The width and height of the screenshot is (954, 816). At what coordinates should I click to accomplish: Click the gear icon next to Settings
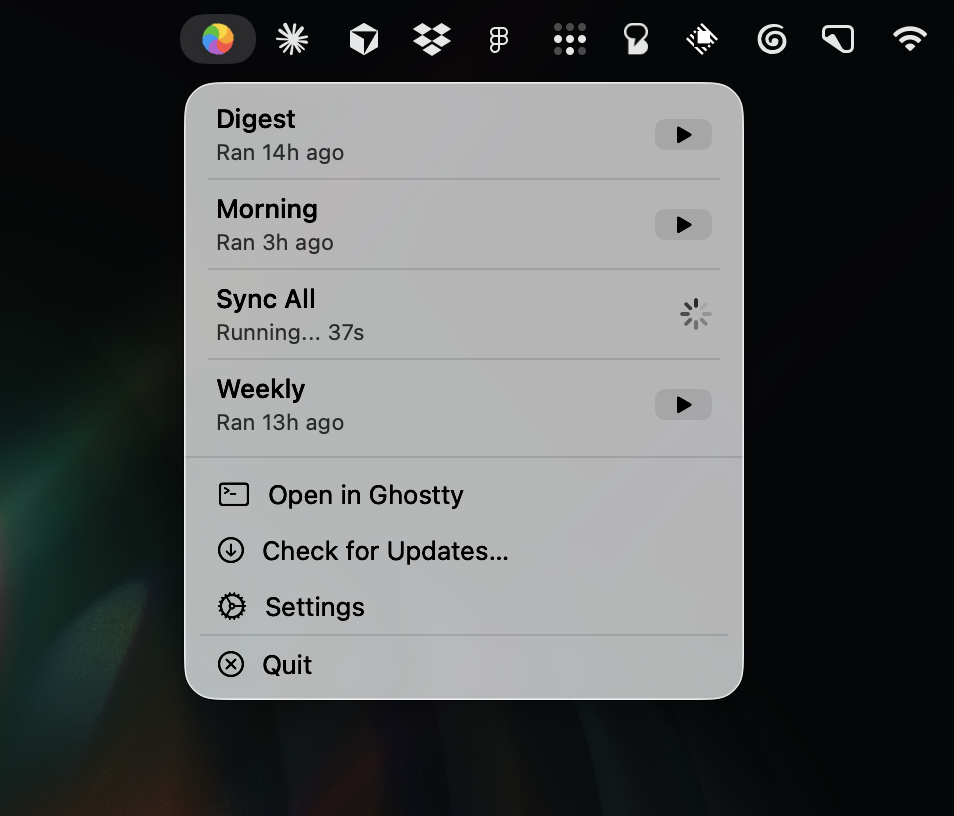coord(231,606)
